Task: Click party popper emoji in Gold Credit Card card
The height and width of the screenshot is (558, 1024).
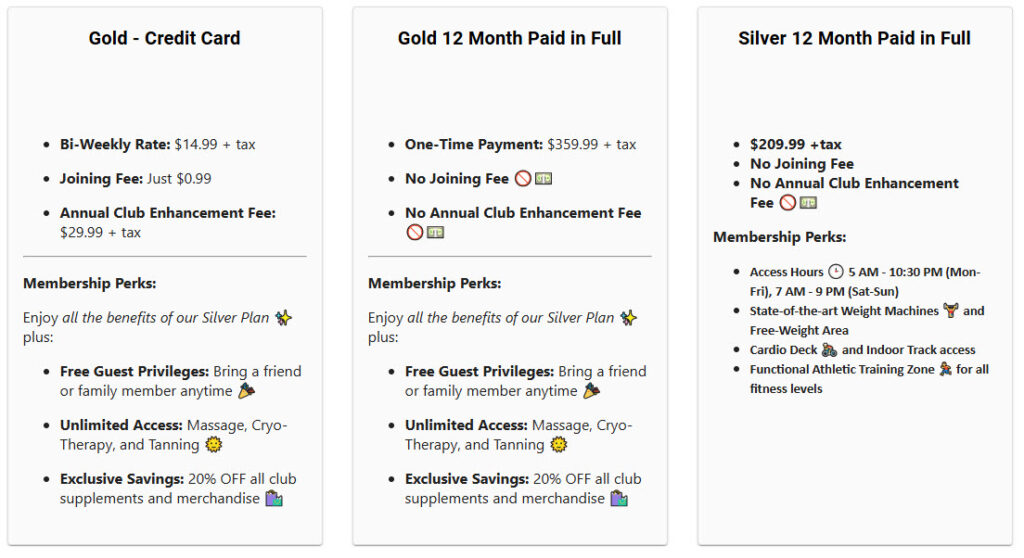Action: [x=246, y=391]
